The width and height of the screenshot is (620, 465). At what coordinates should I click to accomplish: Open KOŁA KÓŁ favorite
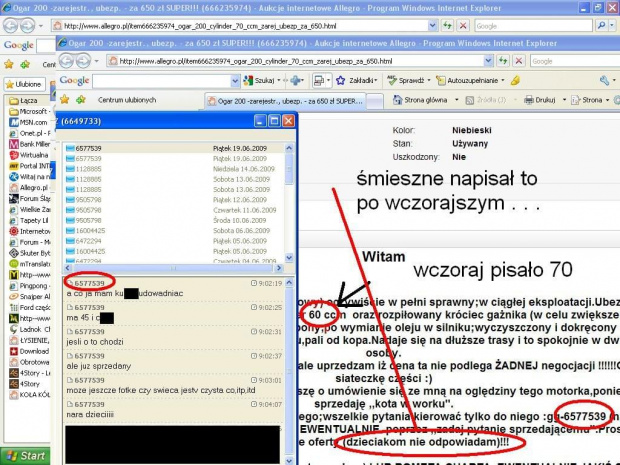point(29,395)
